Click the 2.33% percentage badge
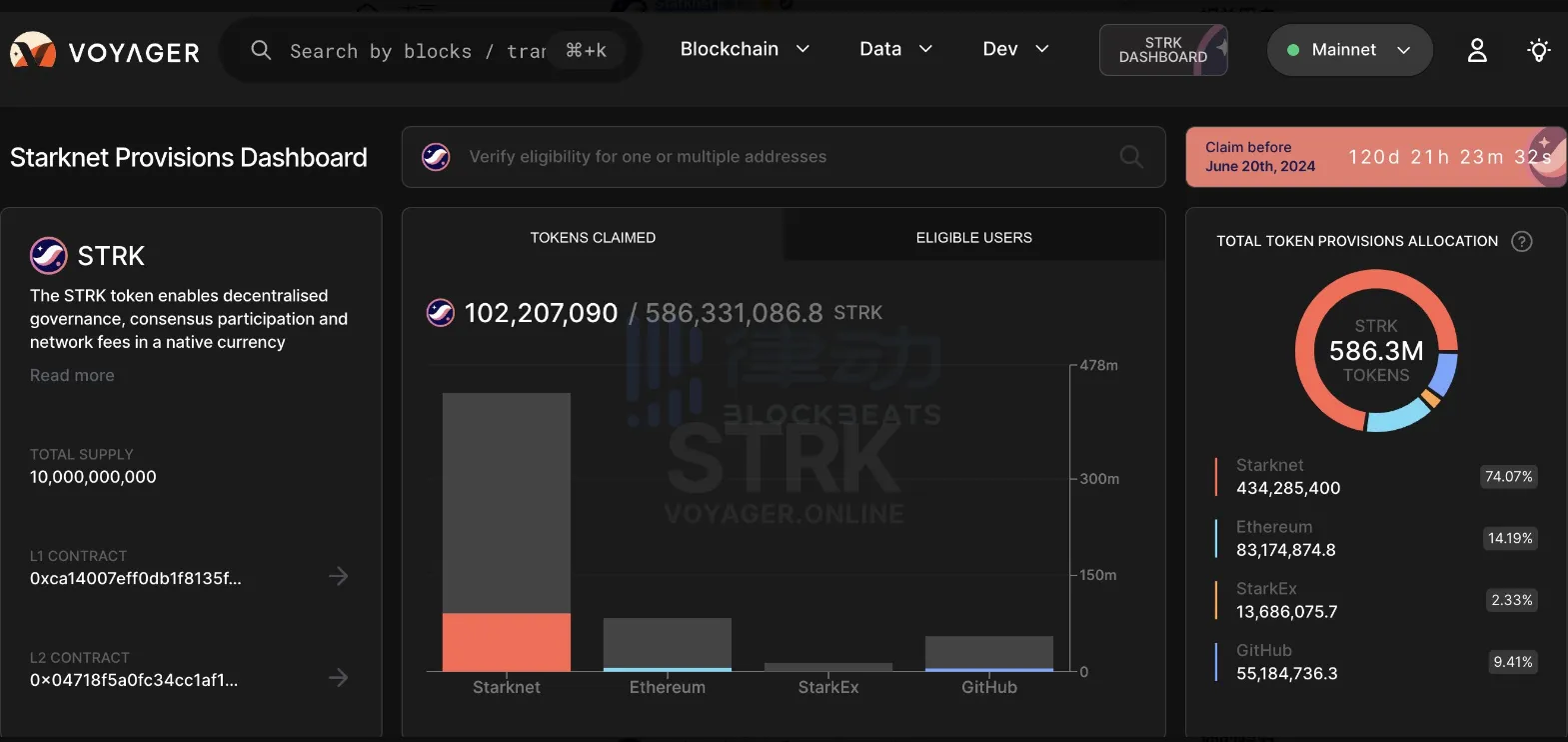 1512,601
